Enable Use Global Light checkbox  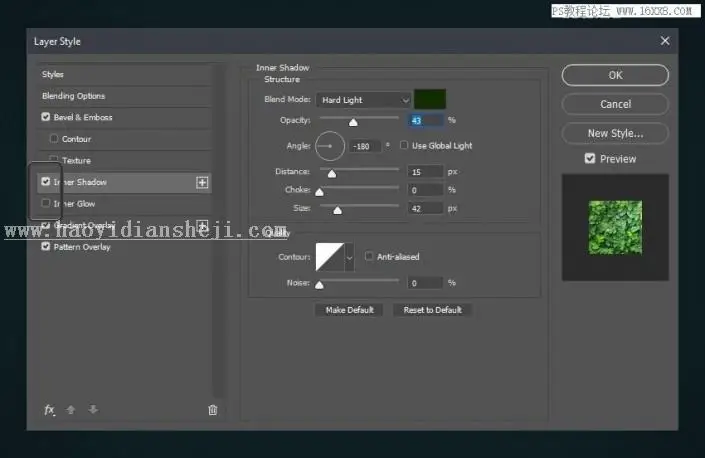[404, 145]
